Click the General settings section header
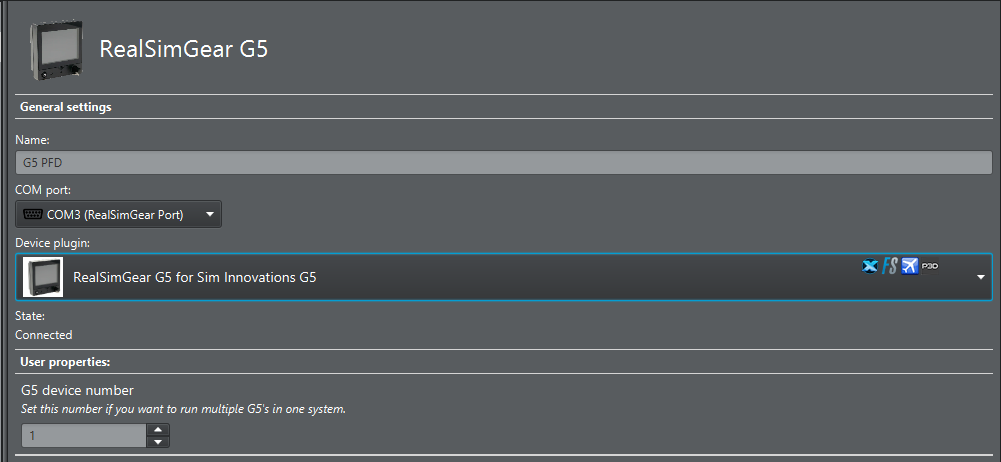Screen dimensions: 1001x462 [x=66, y=107]
